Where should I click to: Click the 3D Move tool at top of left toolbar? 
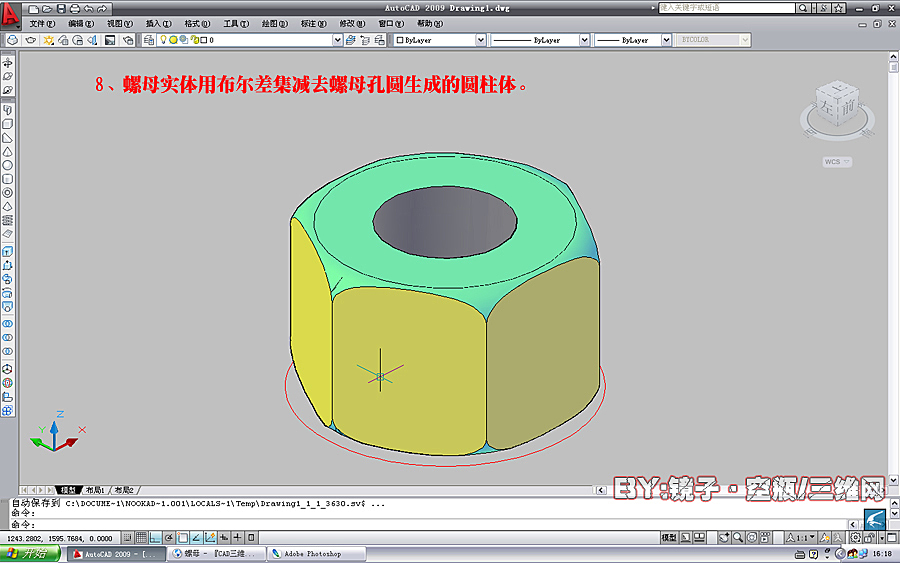click(x=7, y=63)
